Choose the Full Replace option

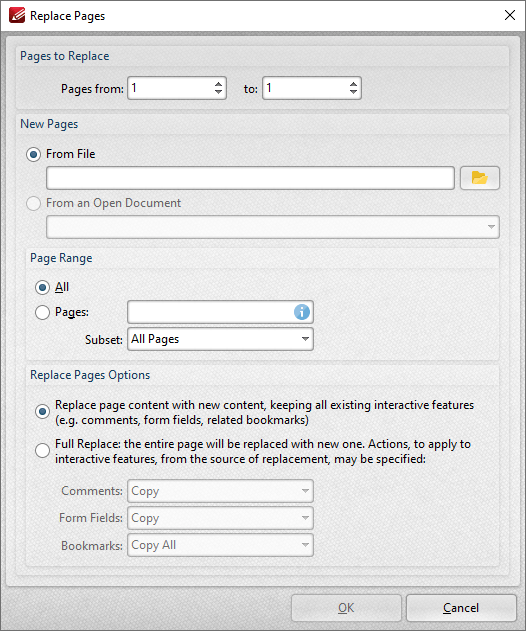pos(42,451)
